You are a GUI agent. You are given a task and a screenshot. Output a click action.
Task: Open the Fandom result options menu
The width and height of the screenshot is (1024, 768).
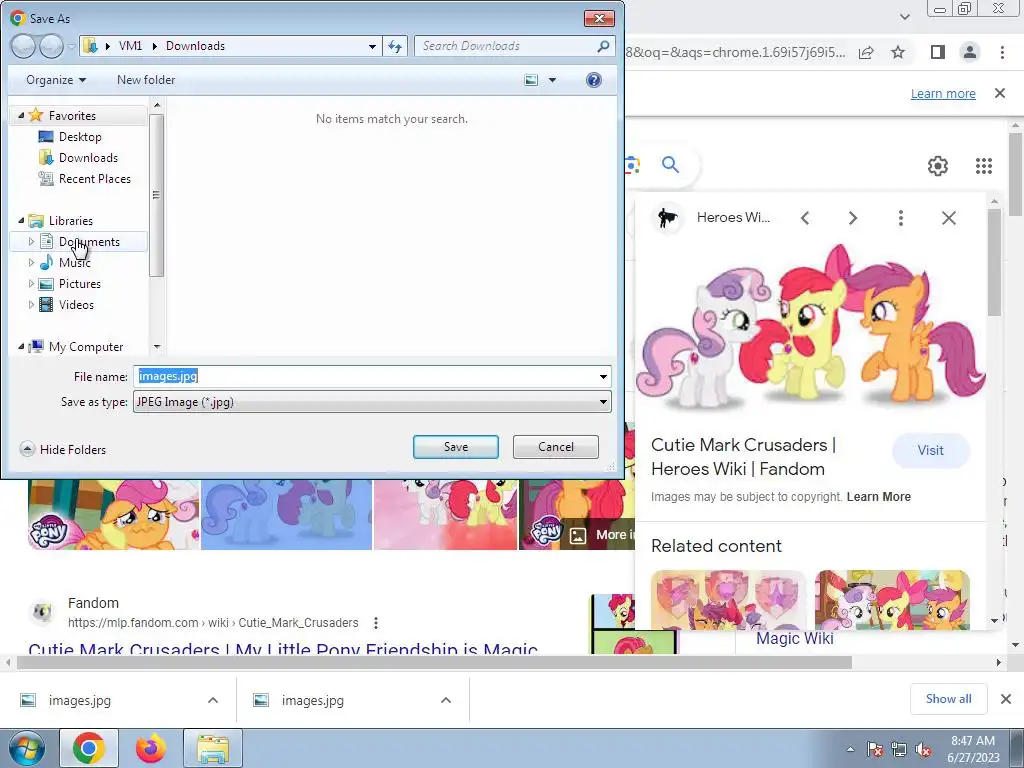click(x=376, y=623)
